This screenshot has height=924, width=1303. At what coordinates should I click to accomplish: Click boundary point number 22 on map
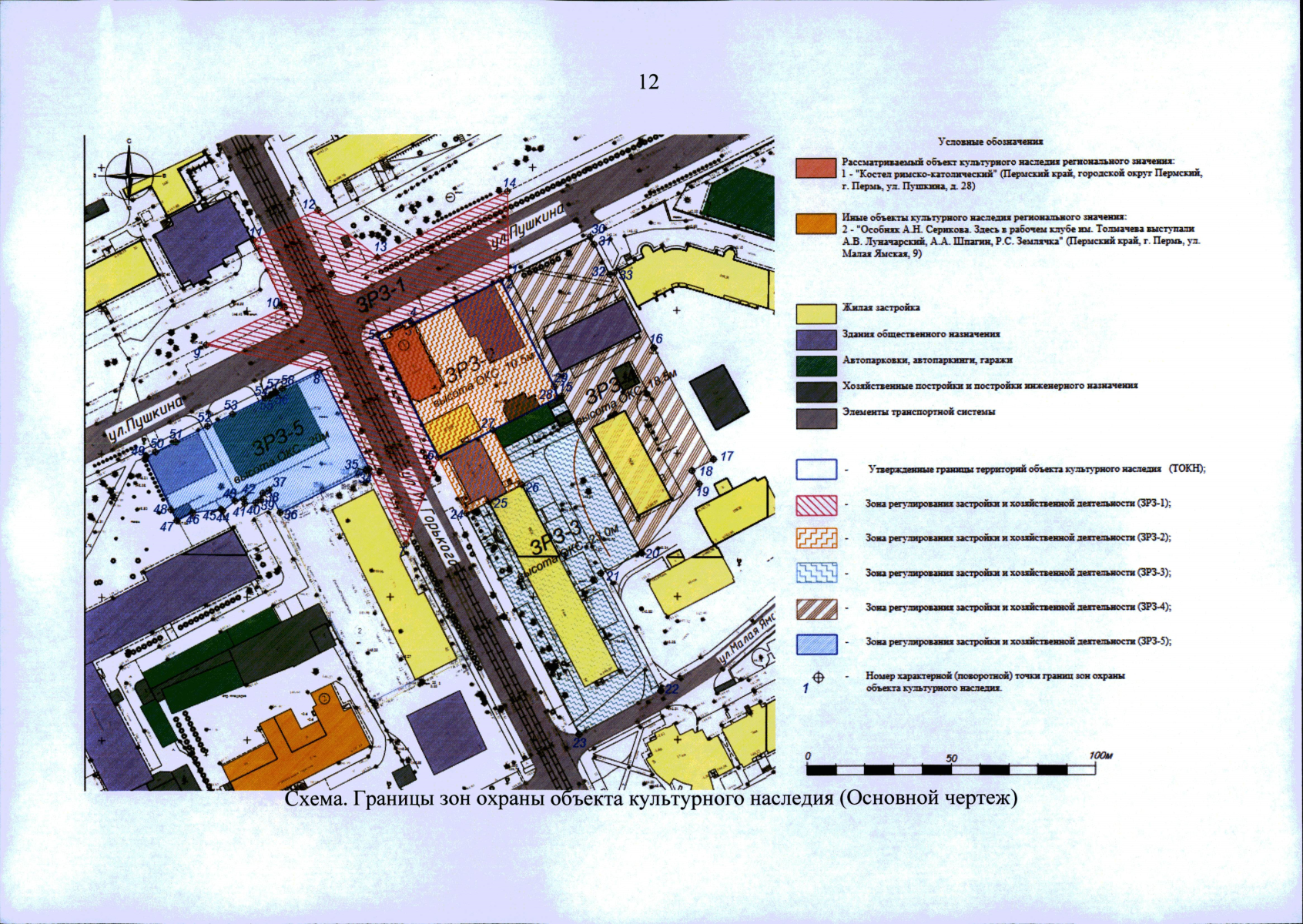click(x=672, y=688)
